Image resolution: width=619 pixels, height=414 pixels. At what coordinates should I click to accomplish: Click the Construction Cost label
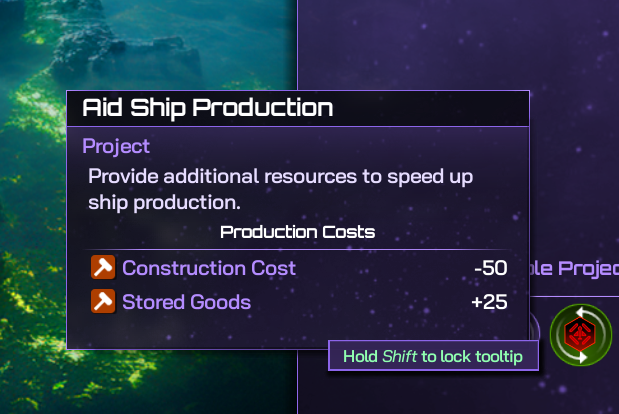tap(209, 268)
